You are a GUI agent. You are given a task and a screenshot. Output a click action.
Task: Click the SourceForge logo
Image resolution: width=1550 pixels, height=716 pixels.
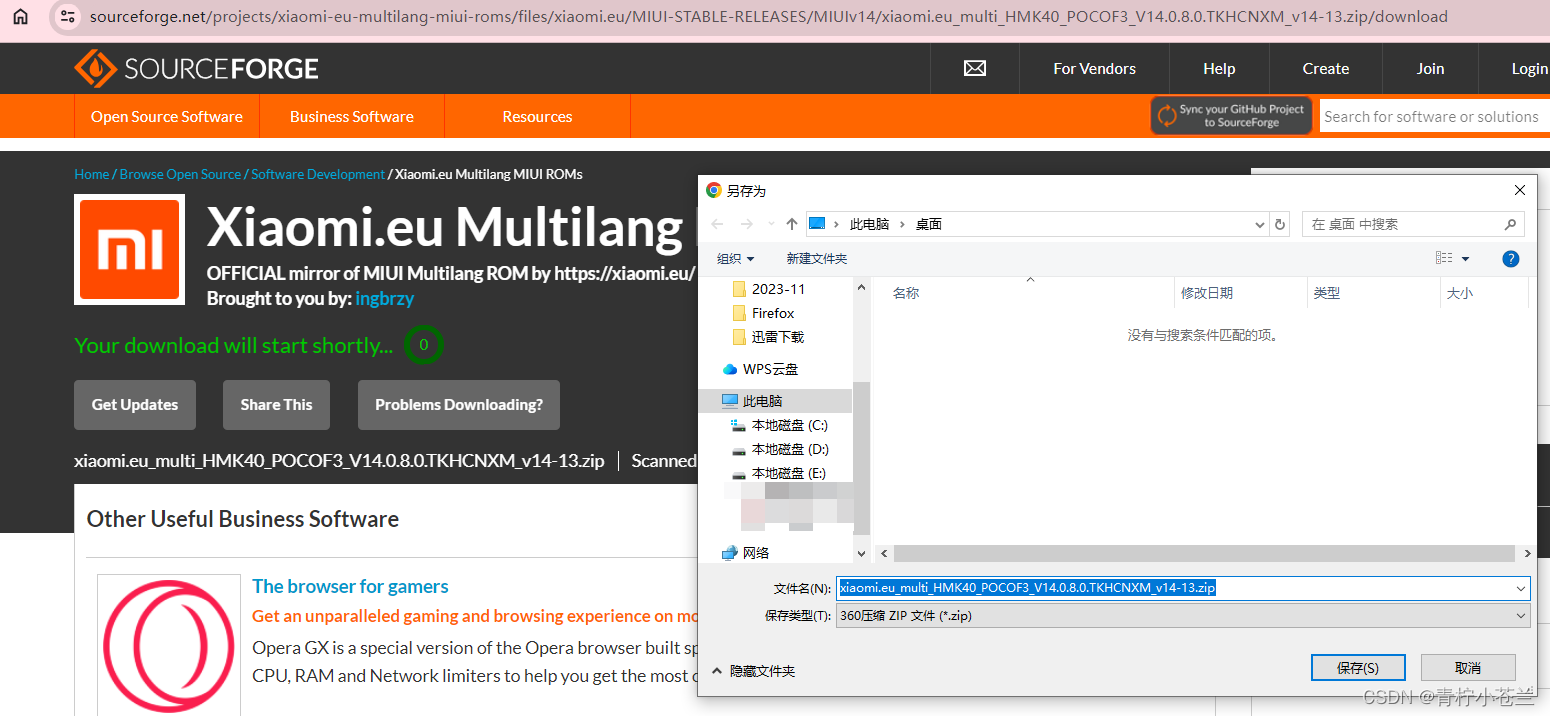tap(196, 68)
